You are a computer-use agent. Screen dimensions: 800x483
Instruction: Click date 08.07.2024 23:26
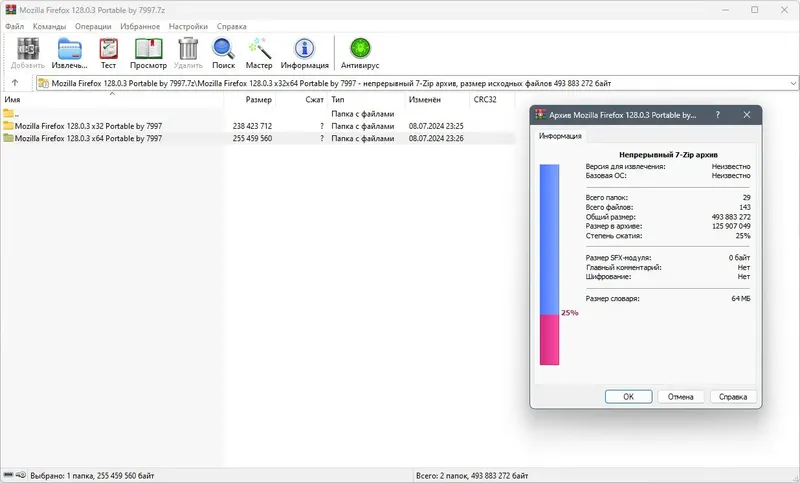pyautogui.click(x=436, y=138)
